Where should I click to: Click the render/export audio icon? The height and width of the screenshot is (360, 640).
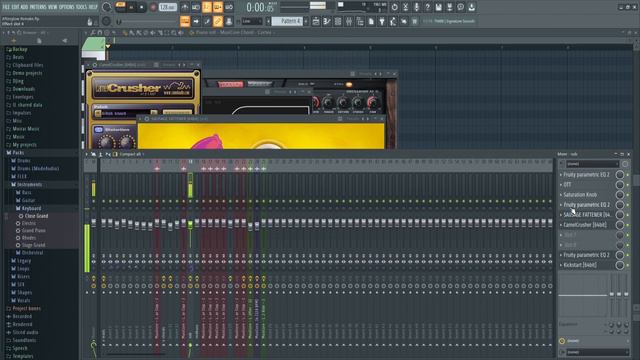[x=449, y=7]
